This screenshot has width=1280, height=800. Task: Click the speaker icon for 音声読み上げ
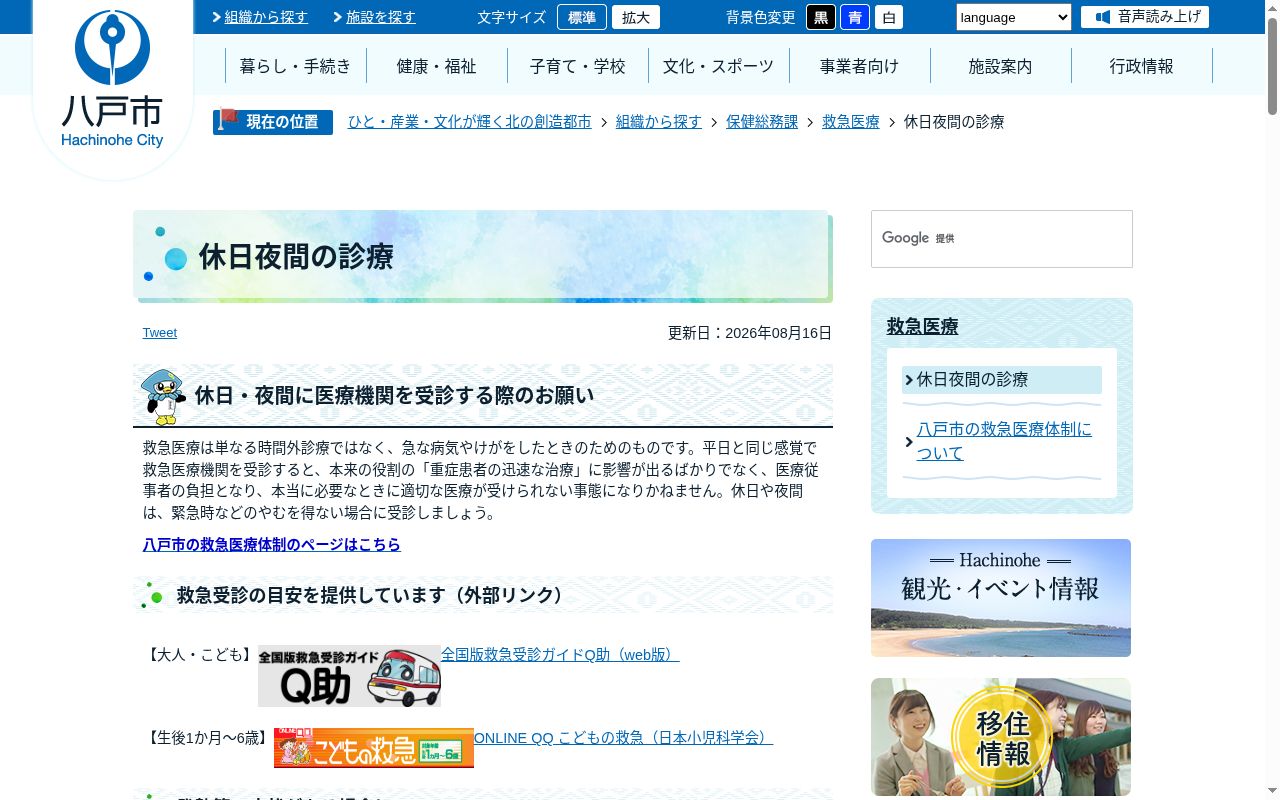pyautogui.click(x=1102, y=17)
